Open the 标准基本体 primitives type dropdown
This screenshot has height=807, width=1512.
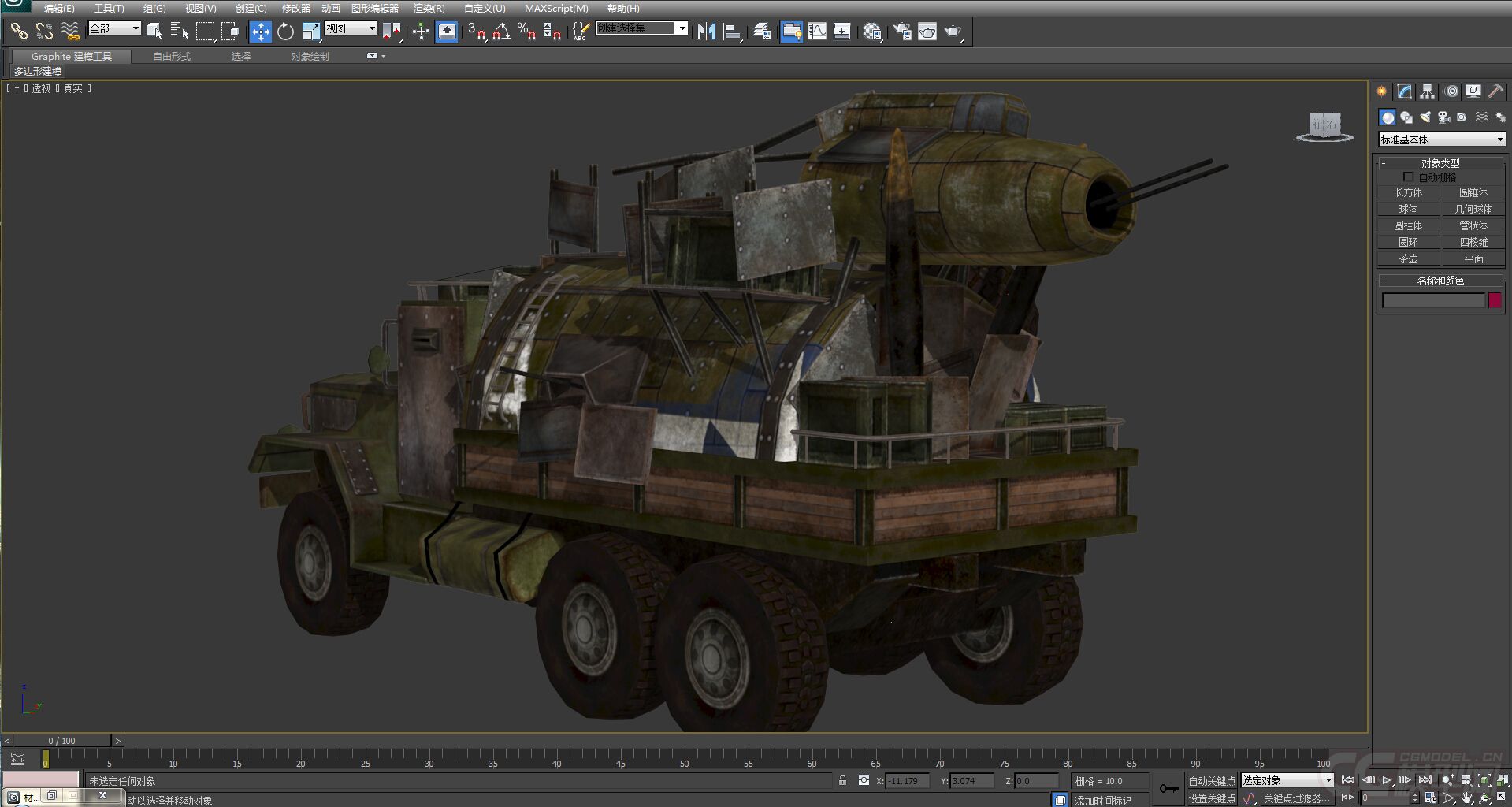[x=1441, y=139]
